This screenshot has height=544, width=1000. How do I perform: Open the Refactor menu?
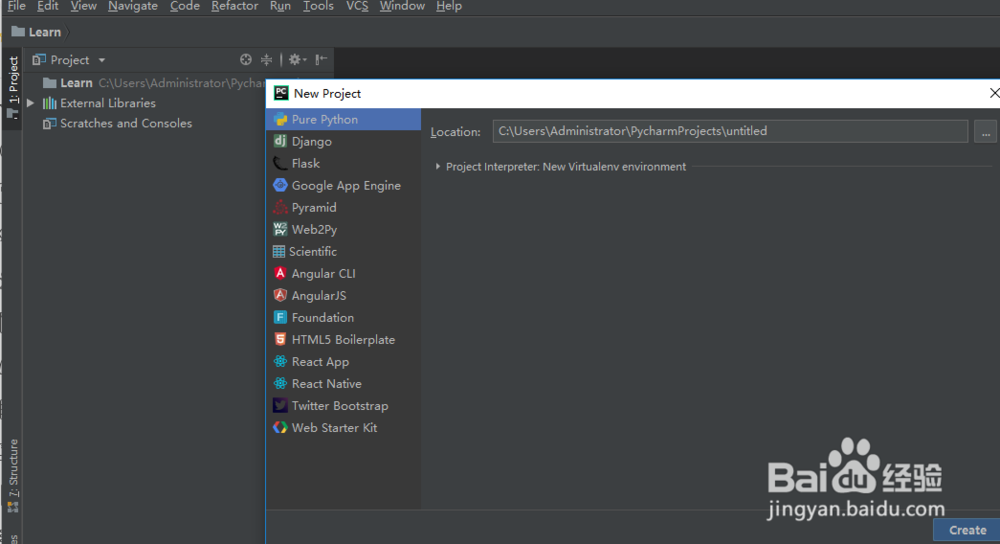[235, 6]
